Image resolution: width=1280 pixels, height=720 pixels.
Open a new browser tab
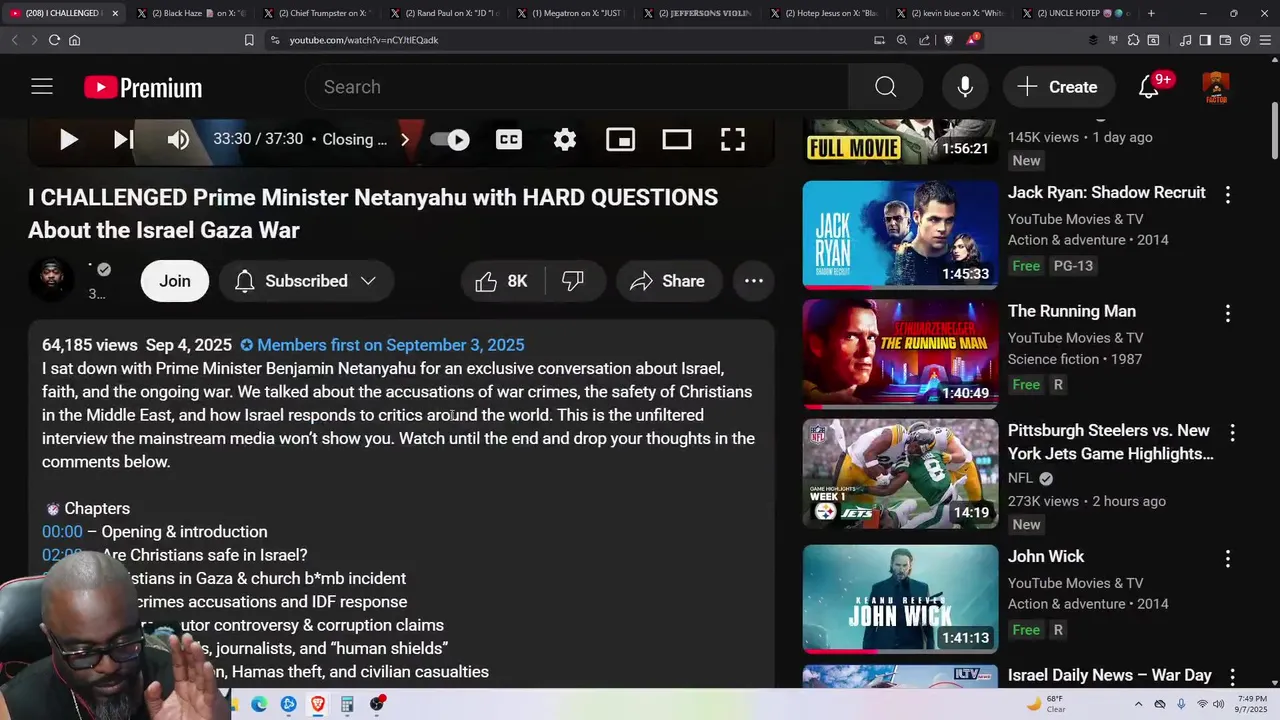[1151, 13]
